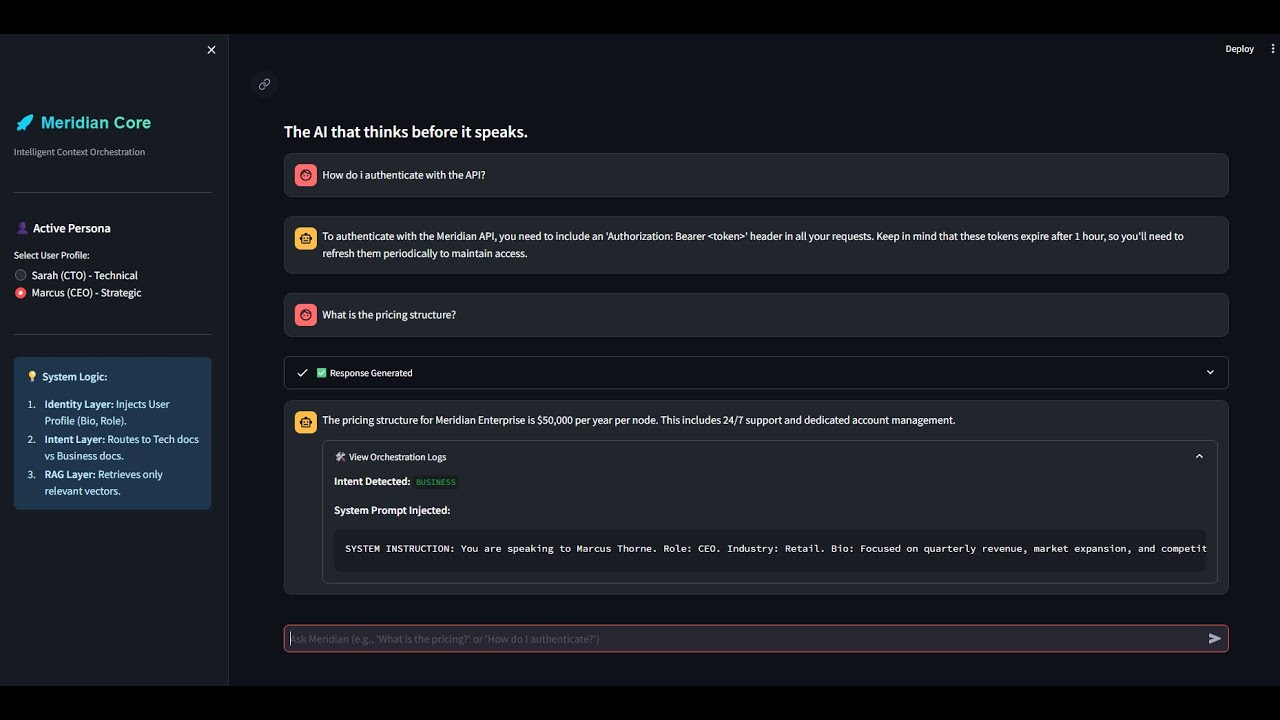
Task: Click the message 'What is the pricing structure?'
Action: tap(388, 315)
